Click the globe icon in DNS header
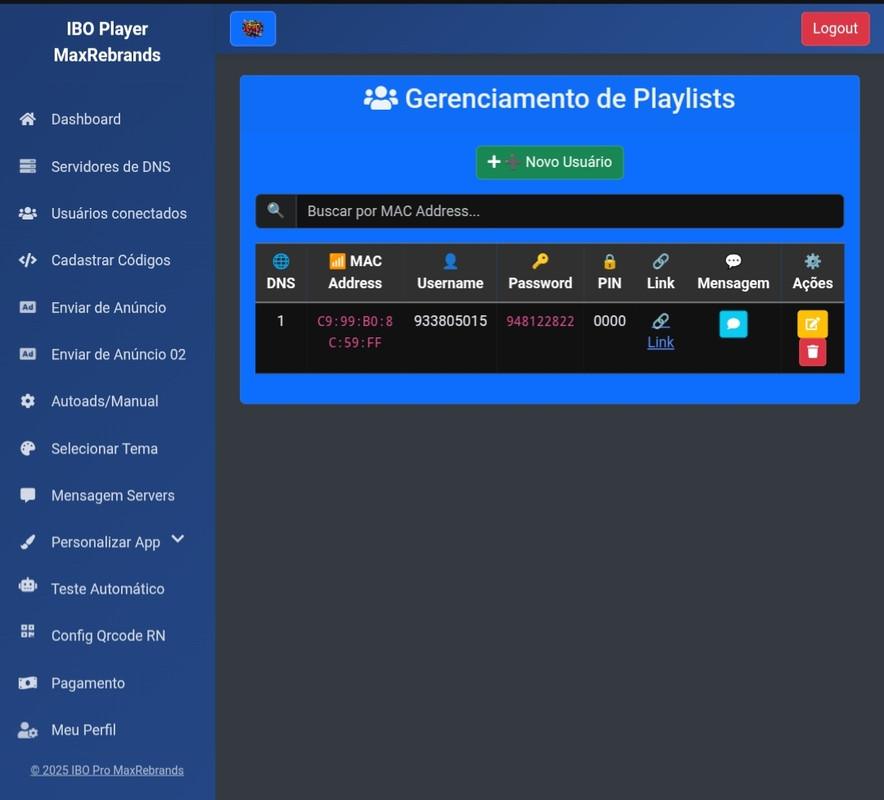The height and width of the screenshot is (800, 884). click(281, 261)
